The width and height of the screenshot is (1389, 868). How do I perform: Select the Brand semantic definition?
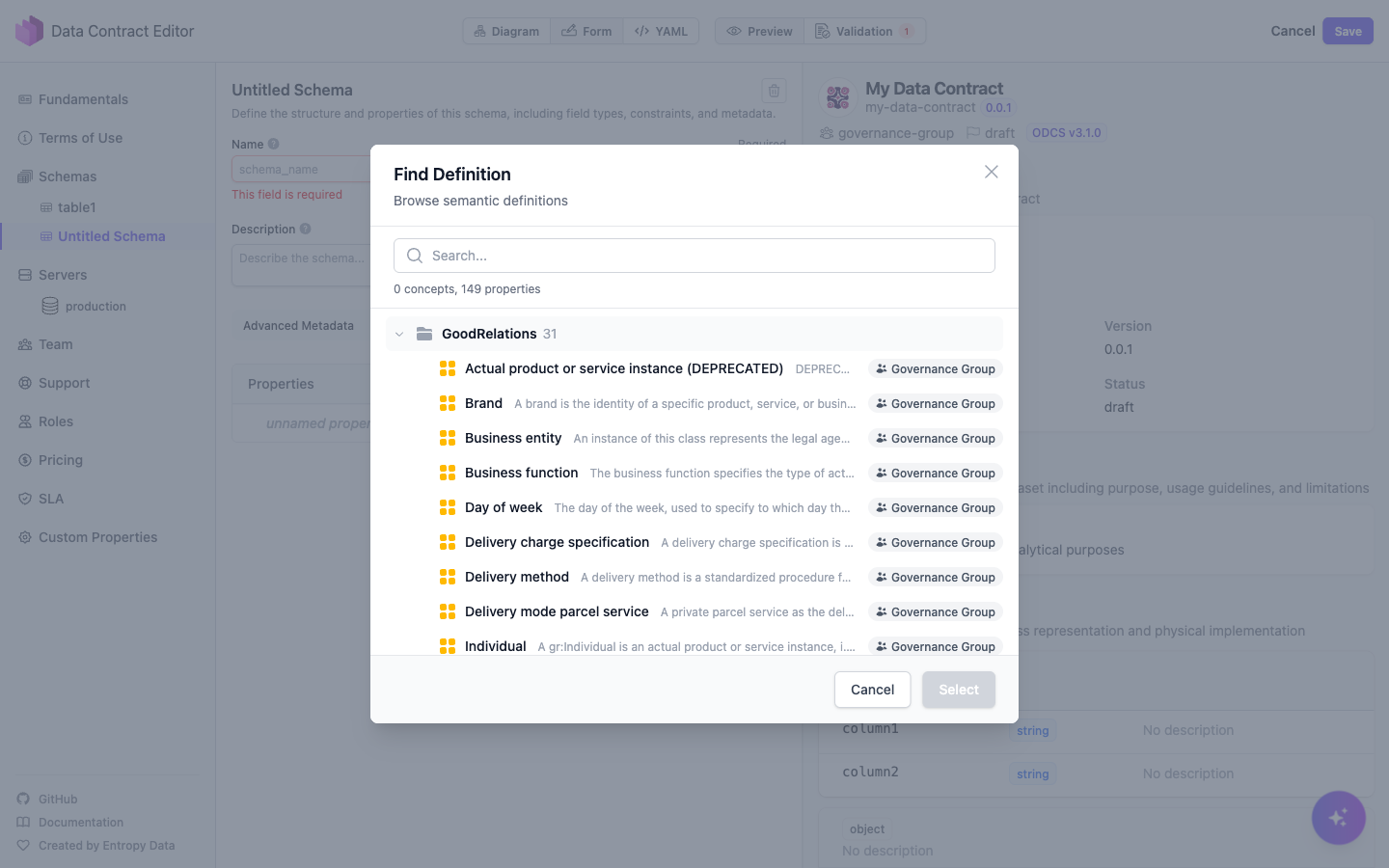click(x=484, y=403)
